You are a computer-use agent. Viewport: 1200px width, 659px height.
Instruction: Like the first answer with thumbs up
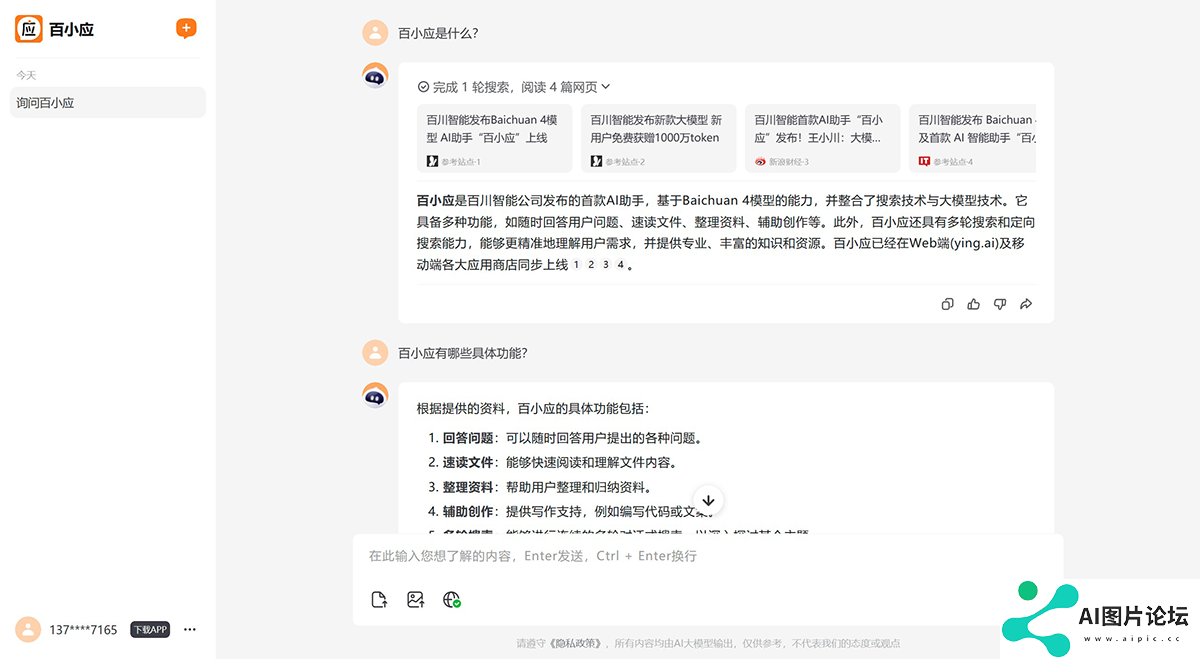coord(974,304)
